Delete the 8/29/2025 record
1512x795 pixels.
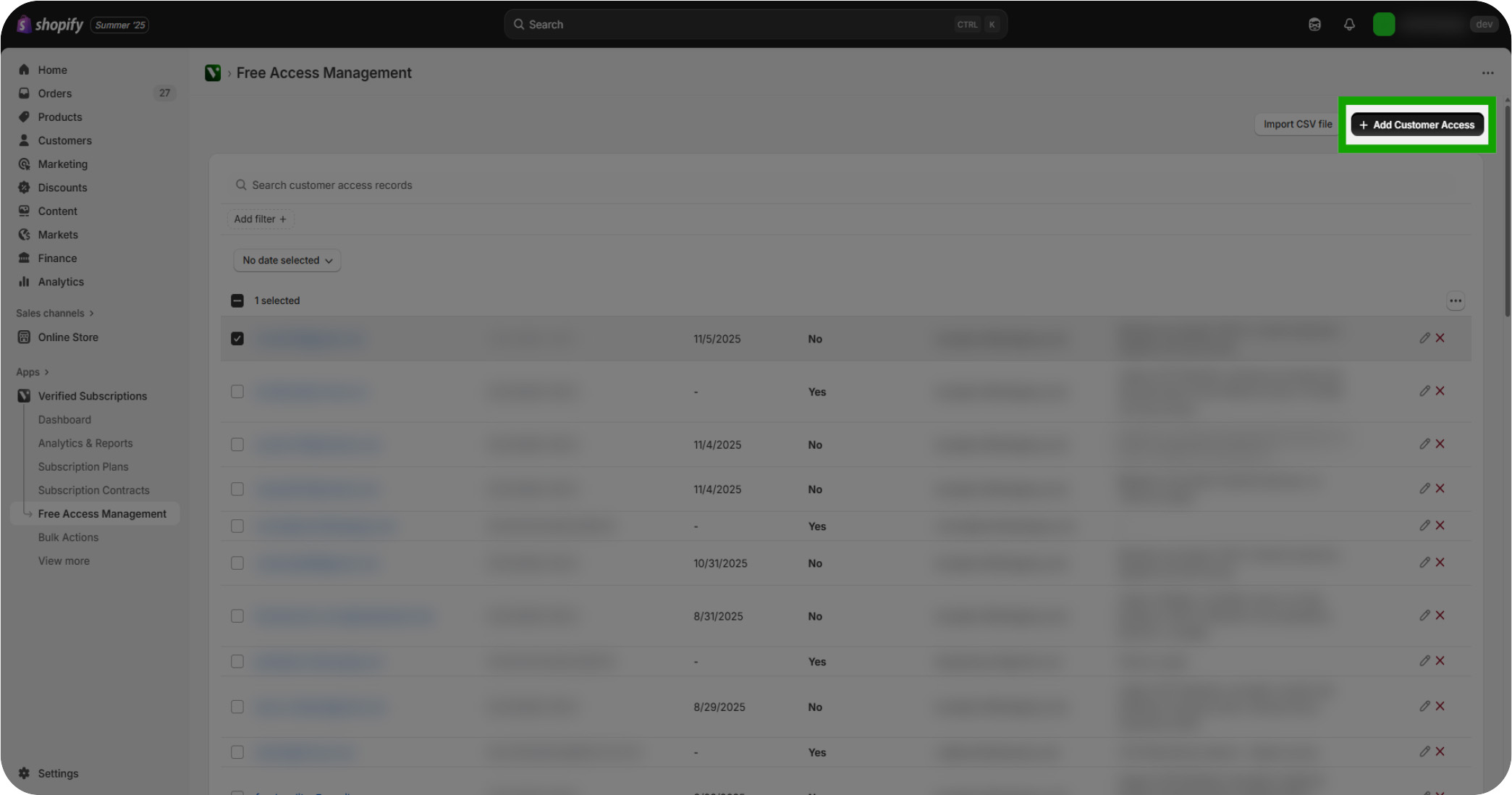coord(1440,706)
